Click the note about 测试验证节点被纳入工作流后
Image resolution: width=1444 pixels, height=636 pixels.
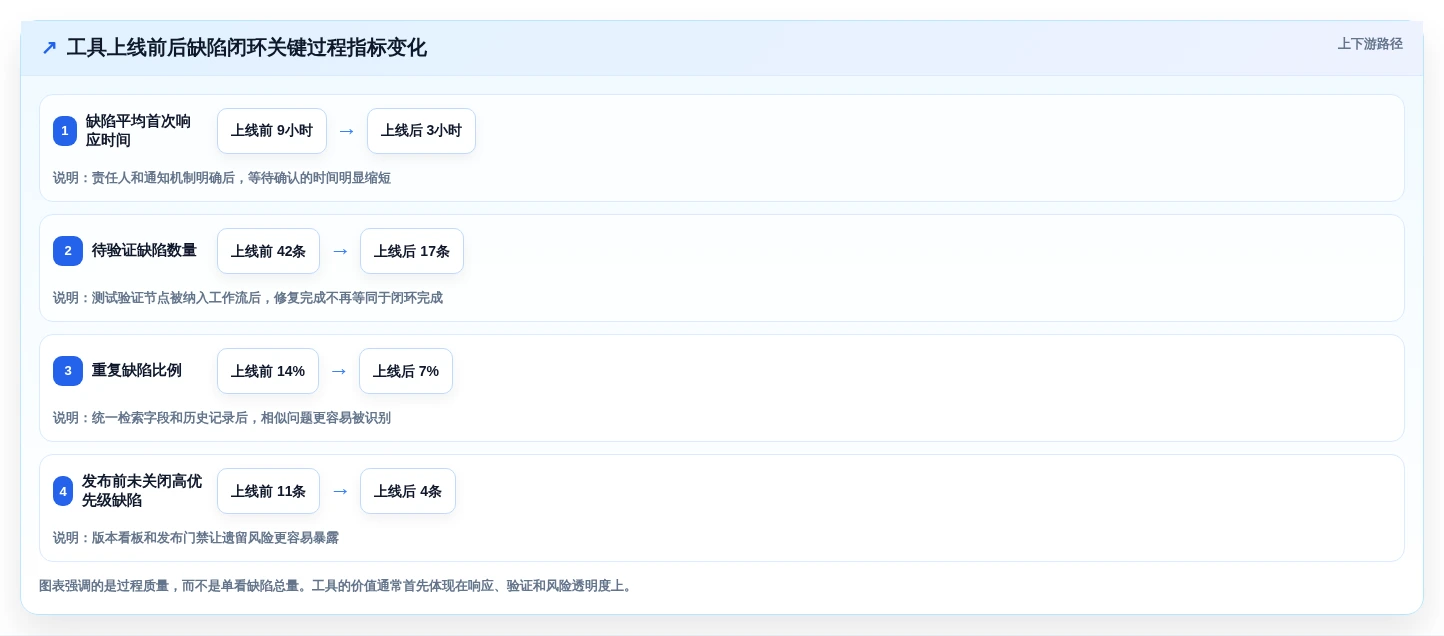[248, 298]
